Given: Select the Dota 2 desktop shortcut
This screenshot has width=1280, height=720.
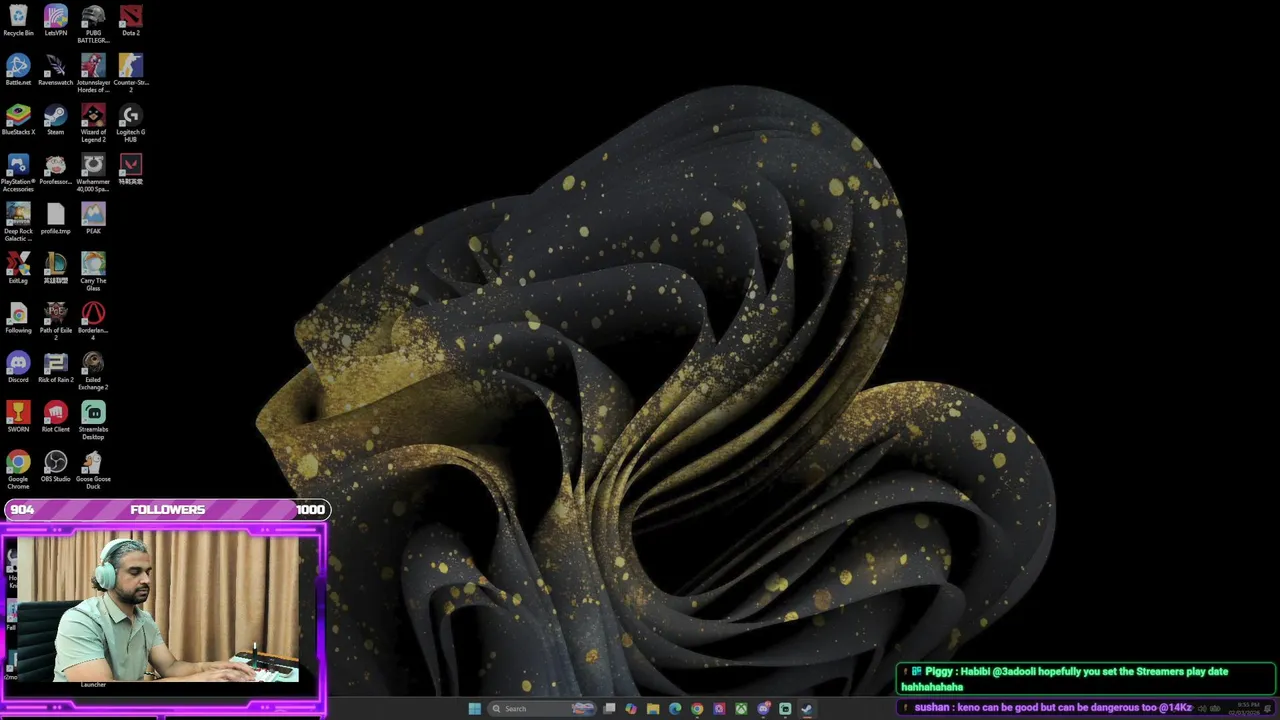Looking at the screenshot, I should (131, 21).
